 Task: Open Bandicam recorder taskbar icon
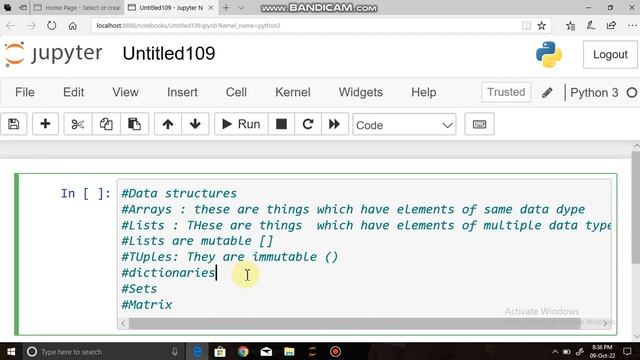pyautogui.click(x=335, y=351)
